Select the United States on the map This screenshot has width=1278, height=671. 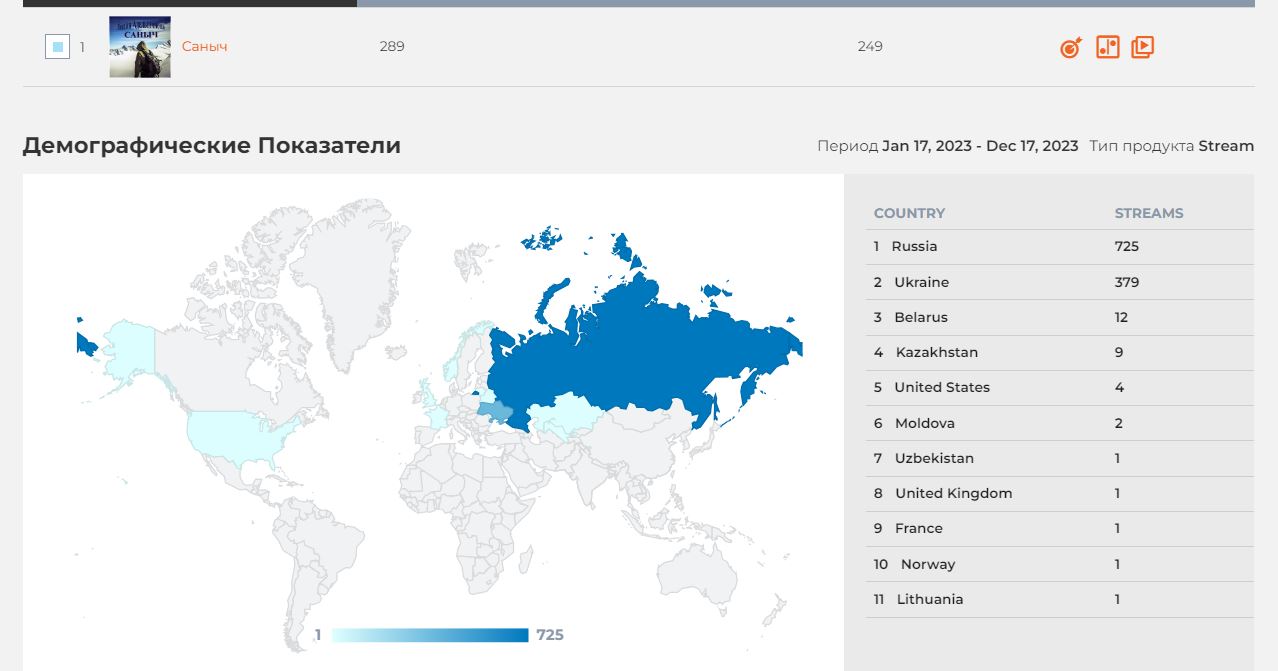(x=240, y=435)
